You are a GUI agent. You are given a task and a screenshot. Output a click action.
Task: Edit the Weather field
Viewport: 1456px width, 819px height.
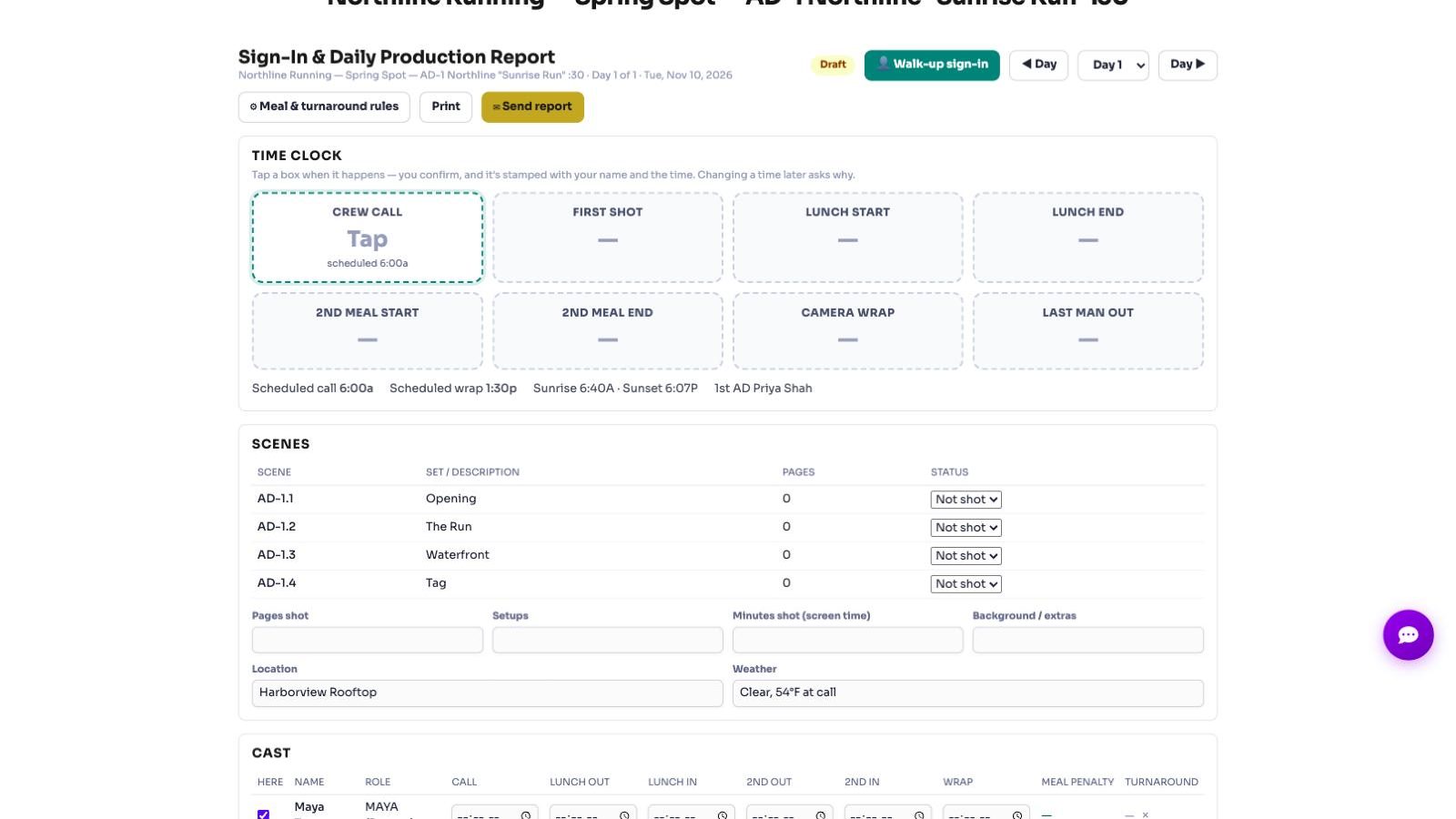[968, 693]
